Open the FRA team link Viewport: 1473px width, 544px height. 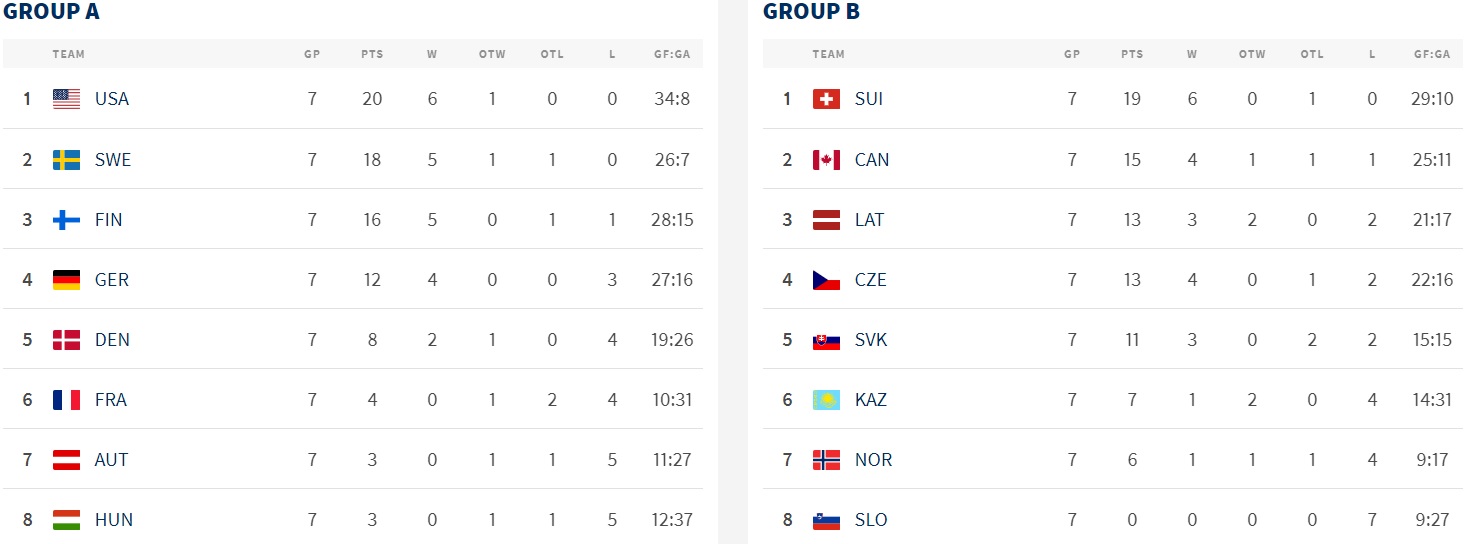pyautogui.click(x=111, y=400)
